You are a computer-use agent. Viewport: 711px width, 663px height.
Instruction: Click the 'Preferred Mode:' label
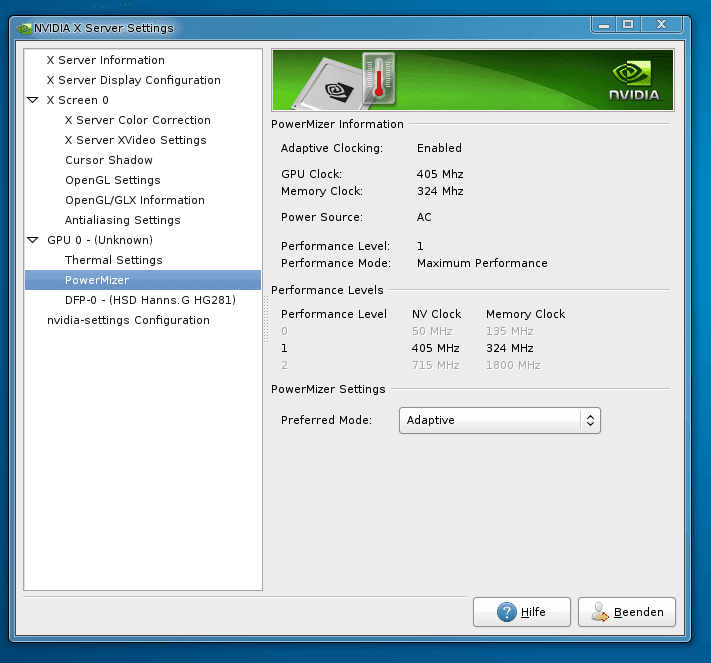(x=326, y=420)
